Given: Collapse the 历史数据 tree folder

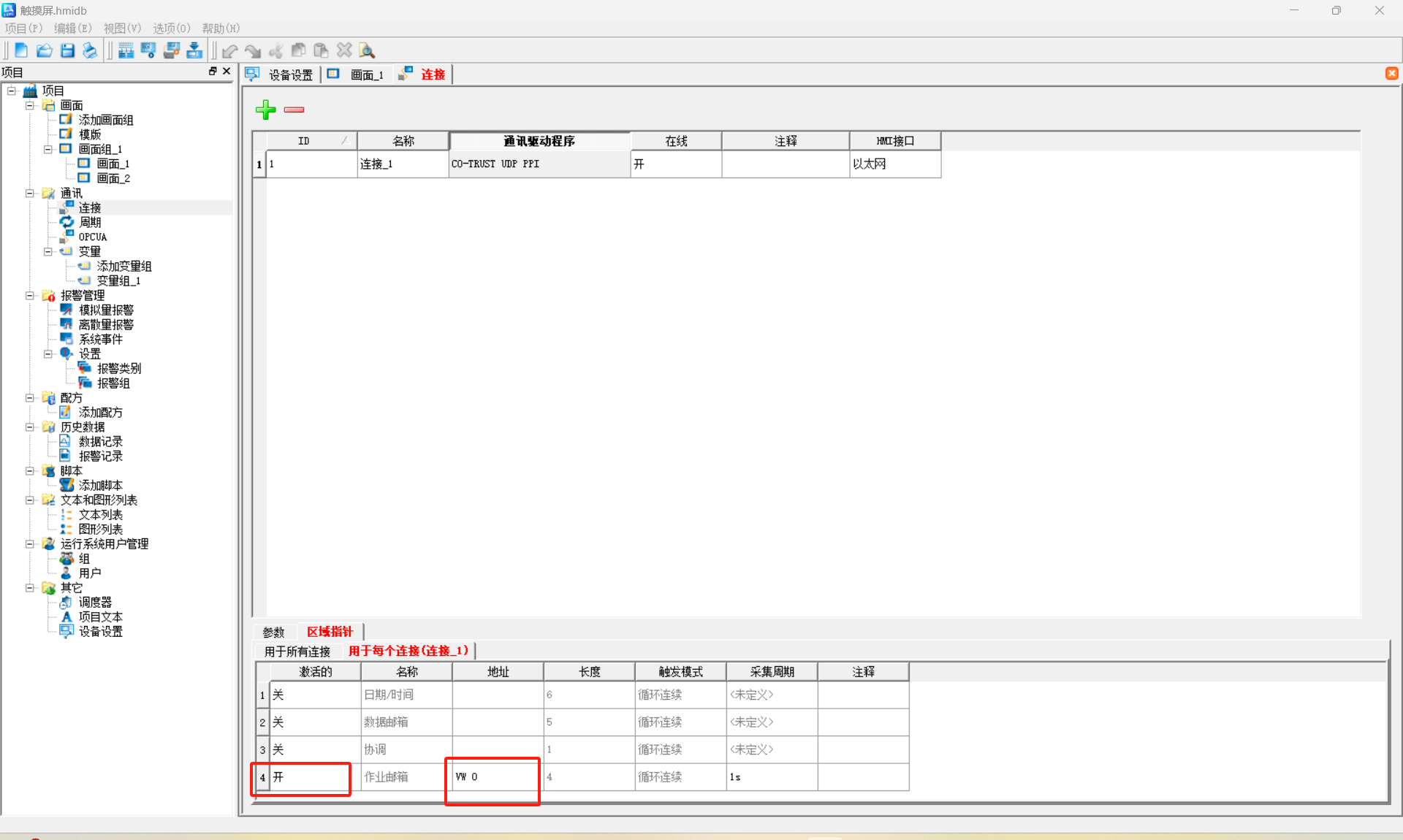Looking at the screenshot, I should (30, 427).
